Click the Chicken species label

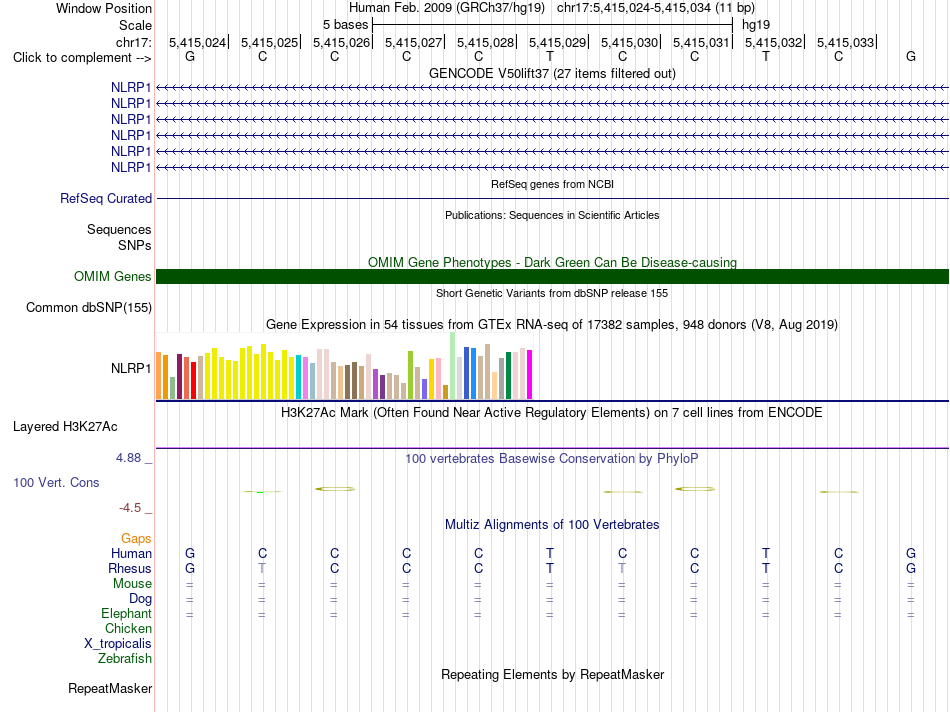[x=128, y=628]
